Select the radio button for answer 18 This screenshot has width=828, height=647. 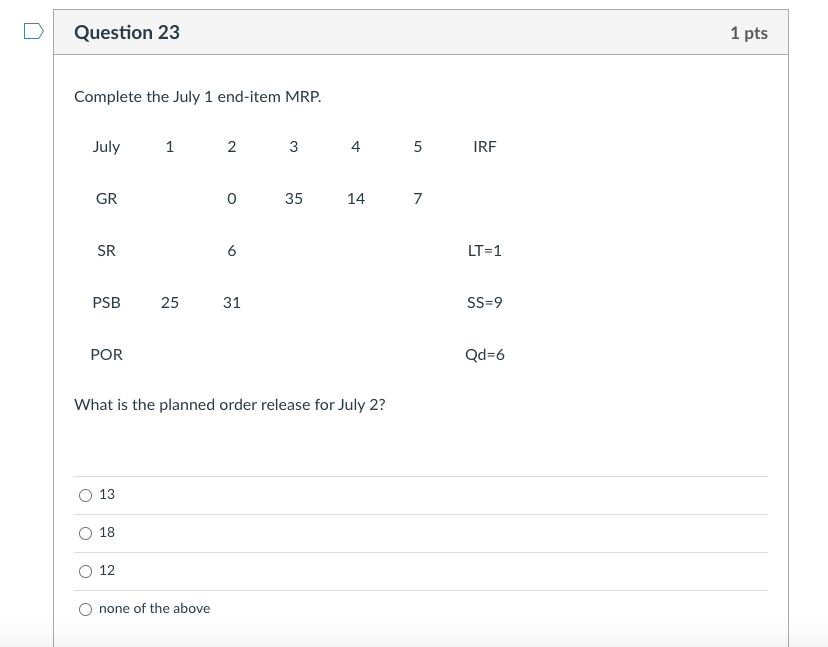point(86,533)
